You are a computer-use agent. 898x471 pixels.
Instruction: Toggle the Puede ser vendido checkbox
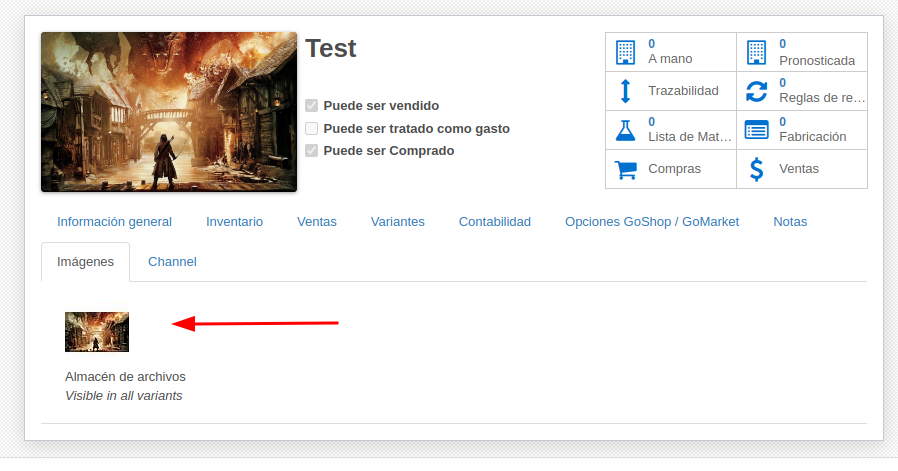[x=312, y=105]
